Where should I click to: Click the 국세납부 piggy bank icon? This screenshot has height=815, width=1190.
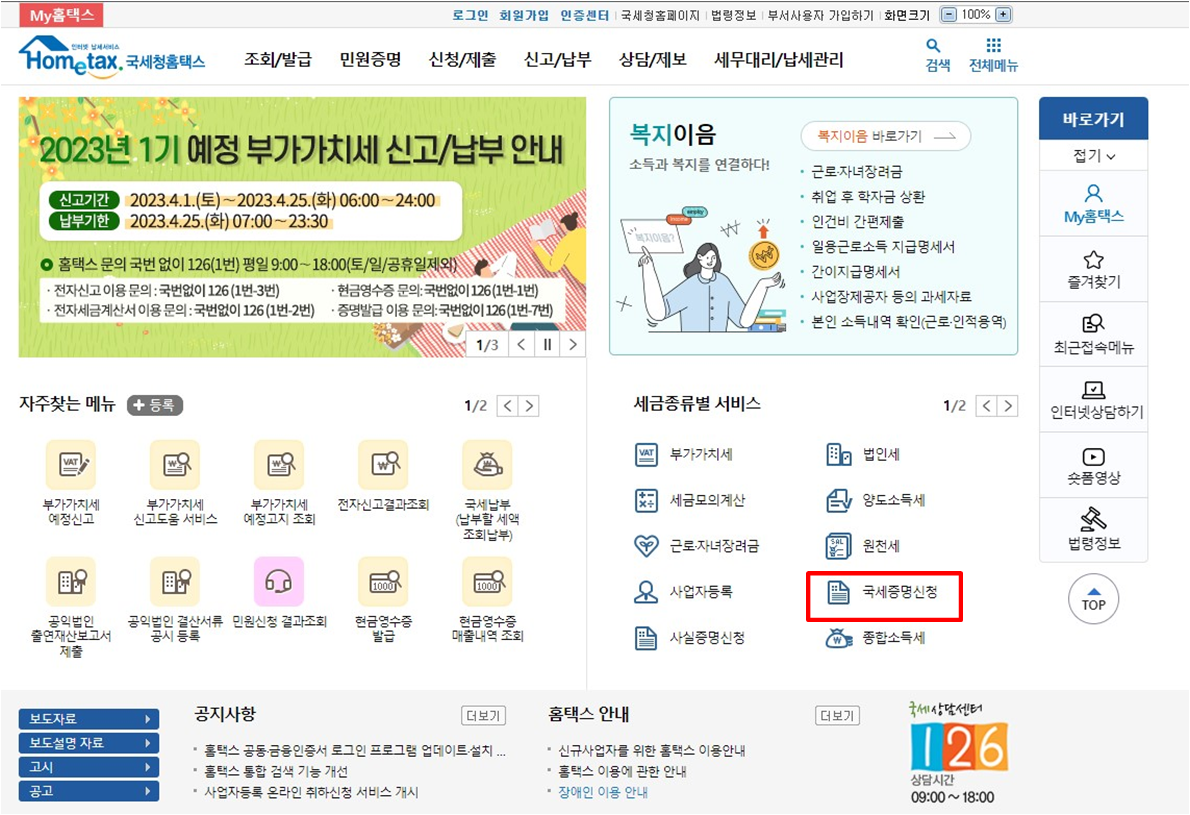486,464
